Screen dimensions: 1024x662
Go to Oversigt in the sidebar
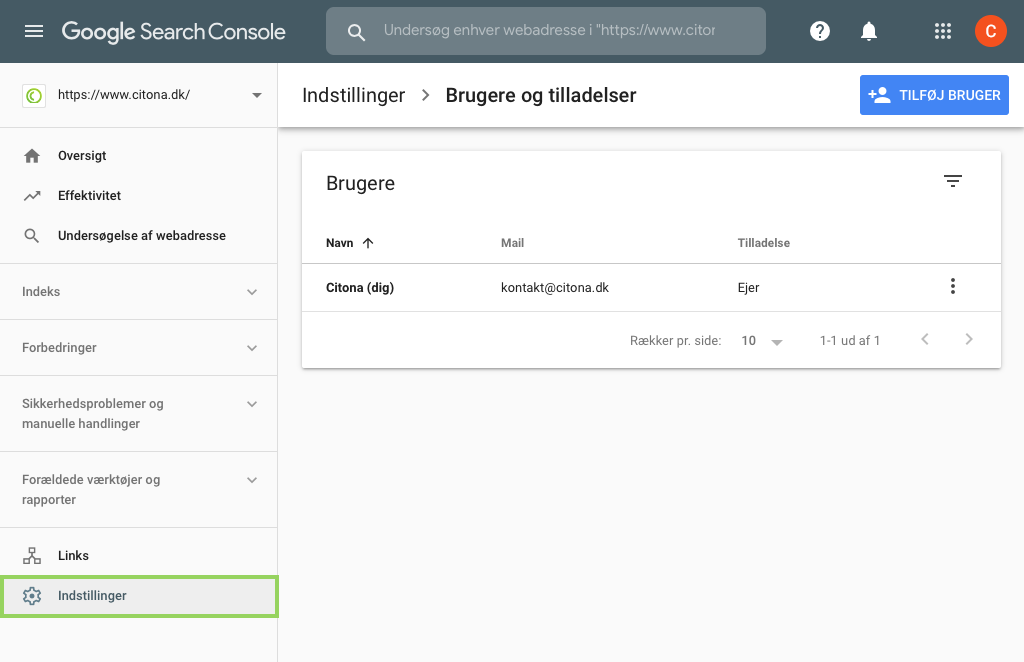coord(138,155)
